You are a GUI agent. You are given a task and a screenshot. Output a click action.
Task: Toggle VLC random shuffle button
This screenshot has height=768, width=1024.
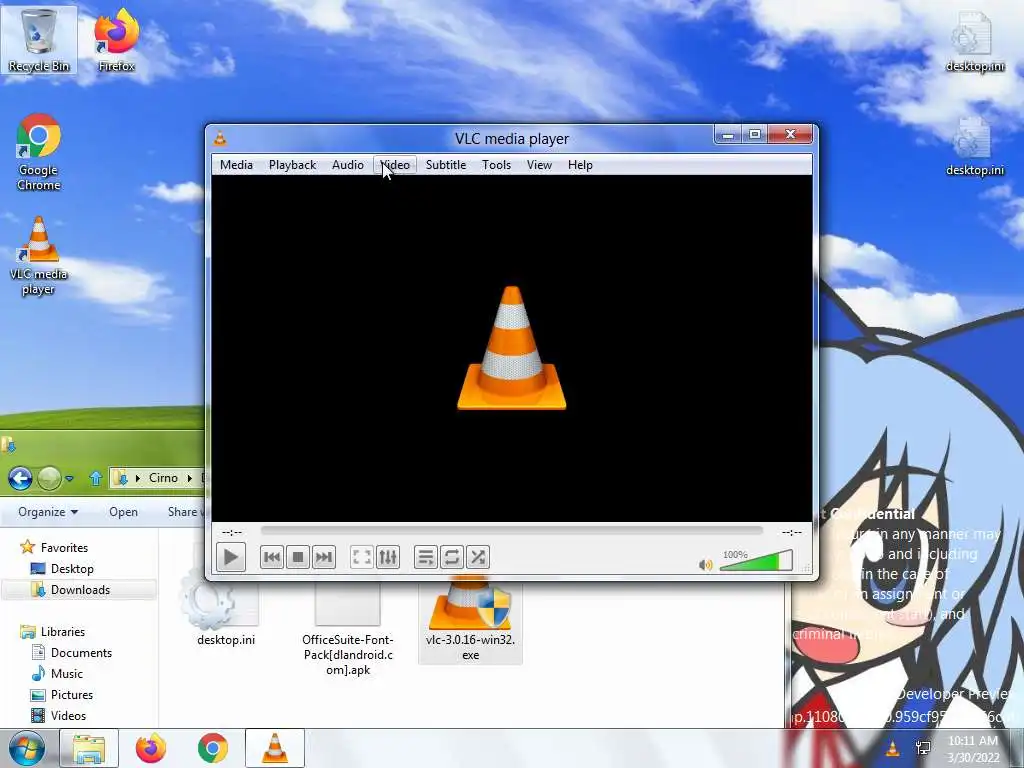(477, 557)
